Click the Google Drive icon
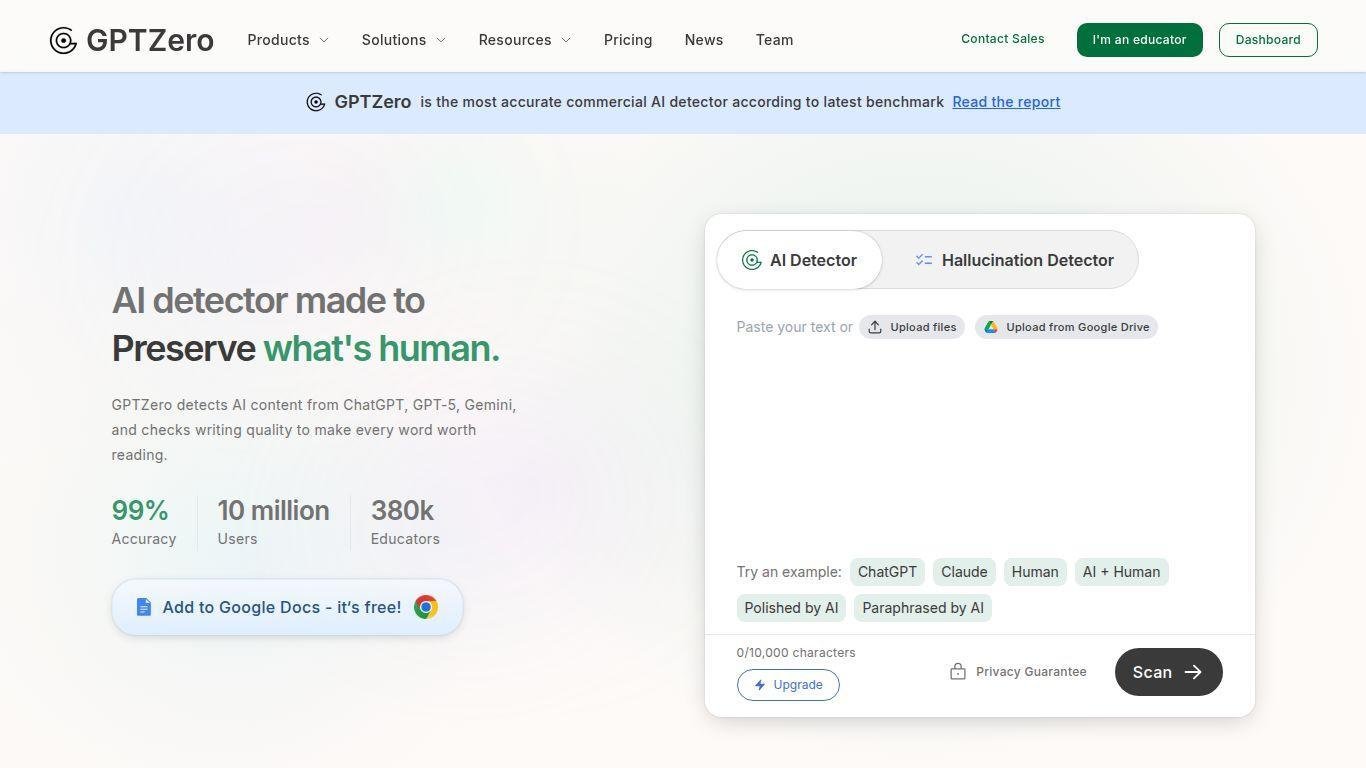Image resolution: width=1366 pixels, height=768 pixels. [x=990, y=327]
